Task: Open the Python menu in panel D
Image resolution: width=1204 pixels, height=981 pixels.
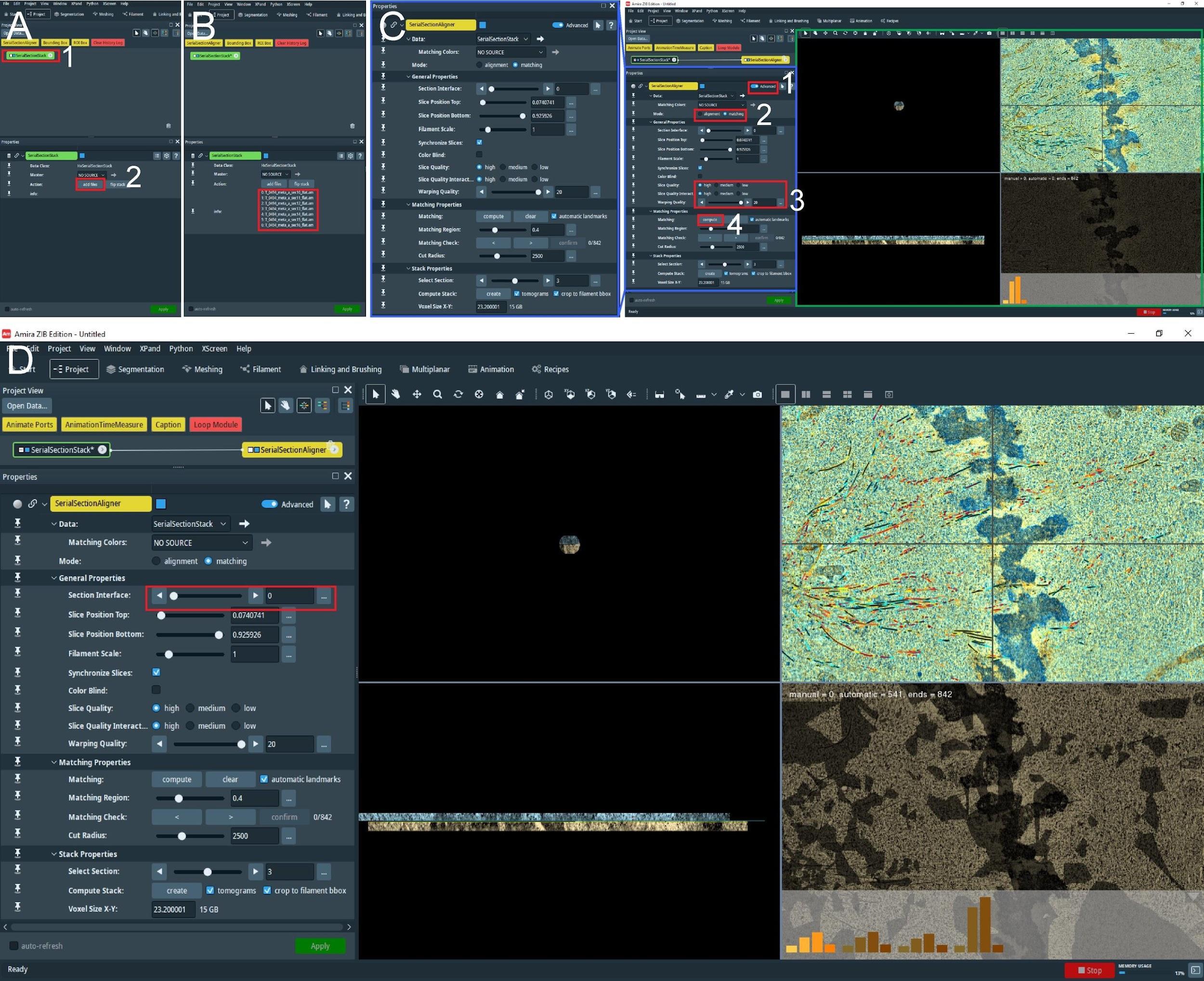Action: pos(181,349)
